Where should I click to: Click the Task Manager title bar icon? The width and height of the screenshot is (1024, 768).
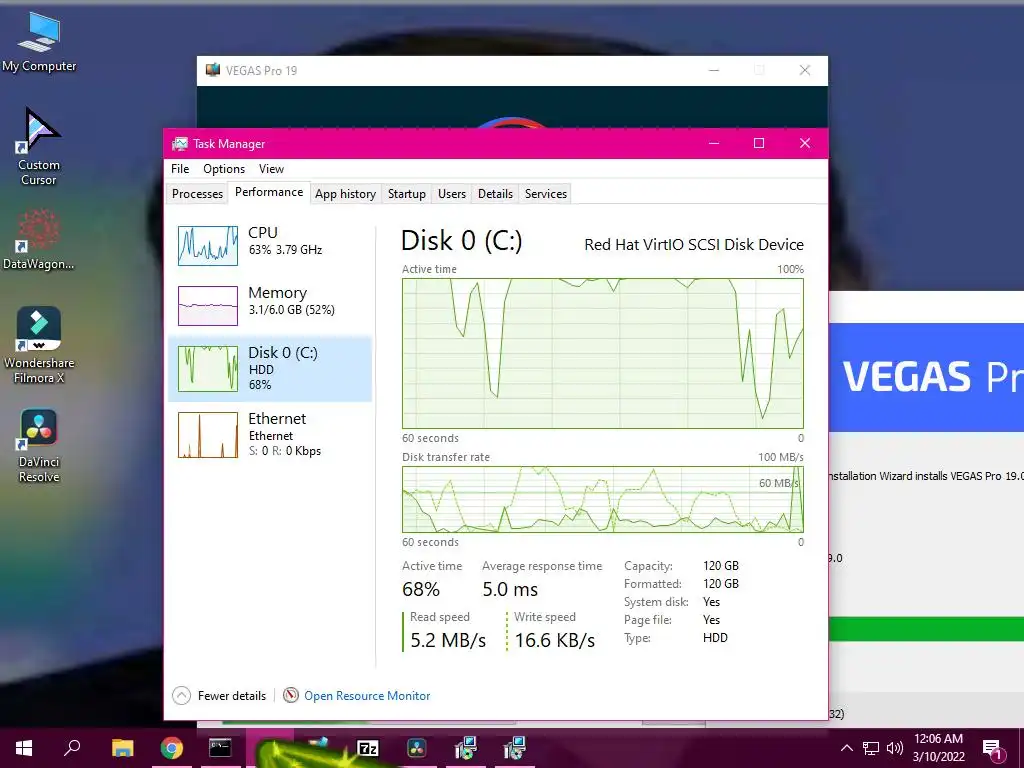[x=180, y=144]
